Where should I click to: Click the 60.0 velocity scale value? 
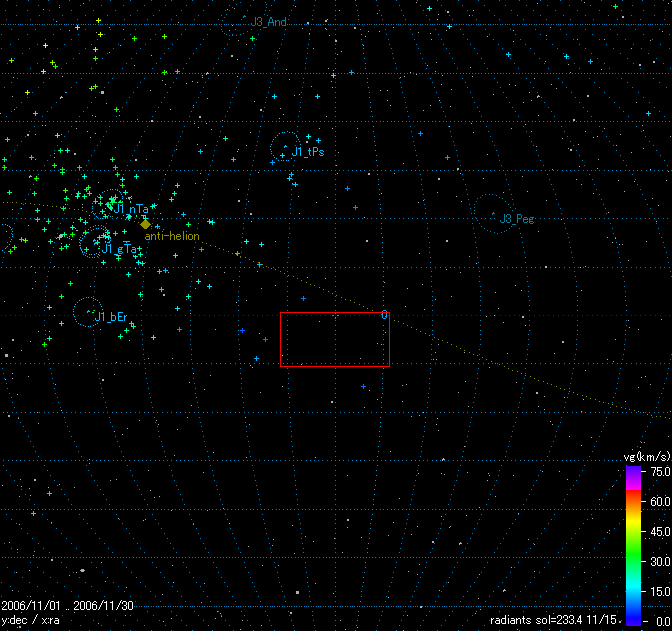point(660,501)
